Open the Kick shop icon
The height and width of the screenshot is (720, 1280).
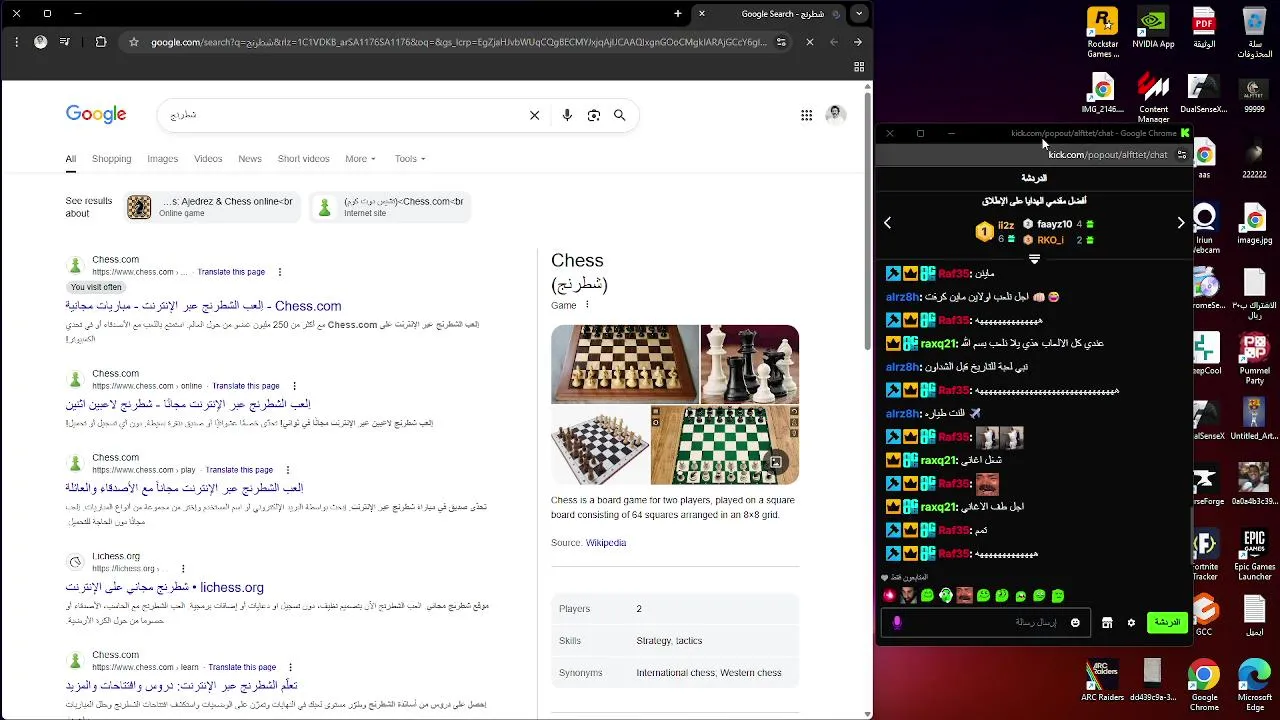coord(1107,623)
